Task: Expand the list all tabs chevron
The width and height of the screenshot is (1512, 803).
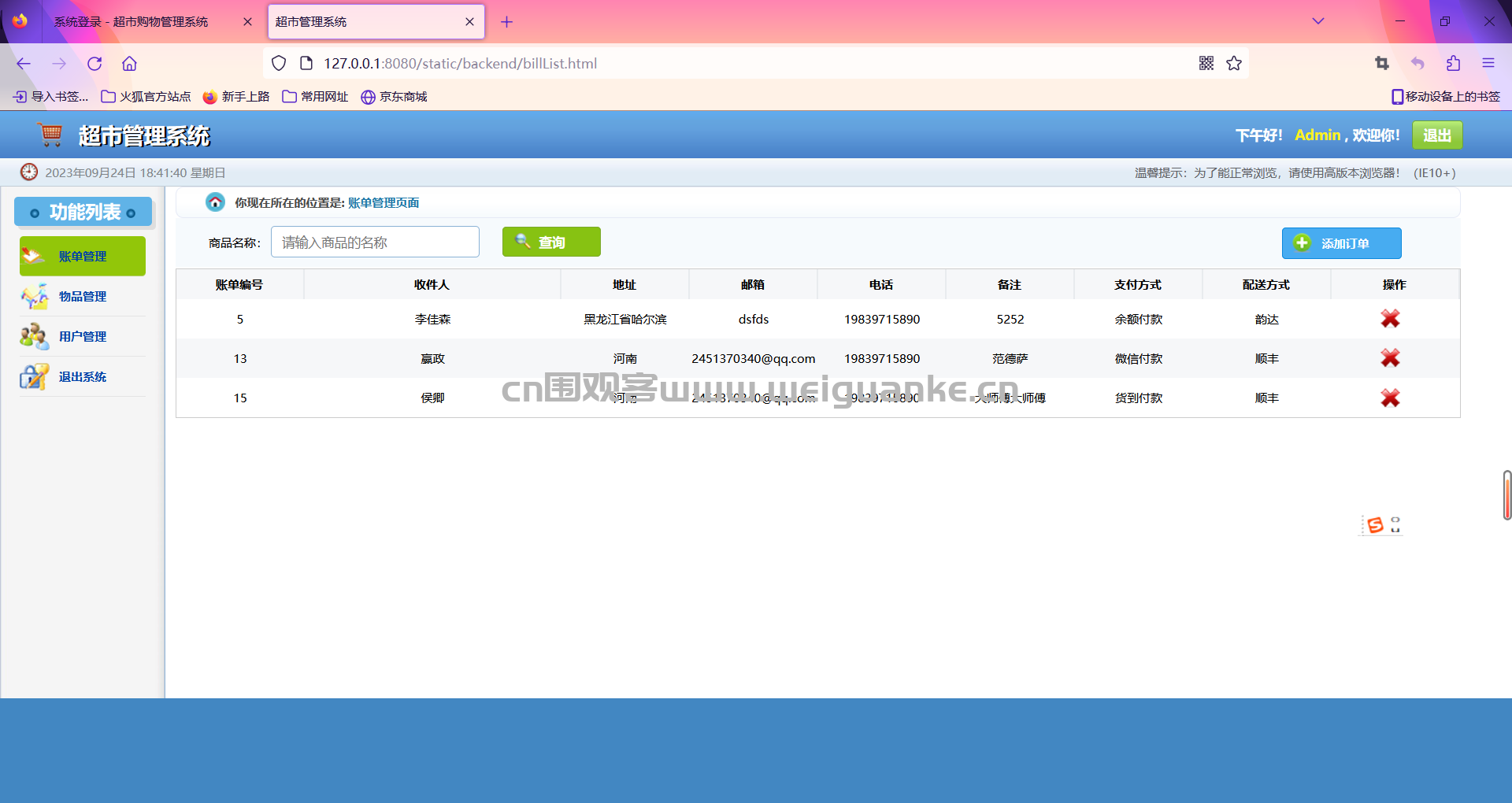Action: pyautogui.click(x=1318, y=21)
